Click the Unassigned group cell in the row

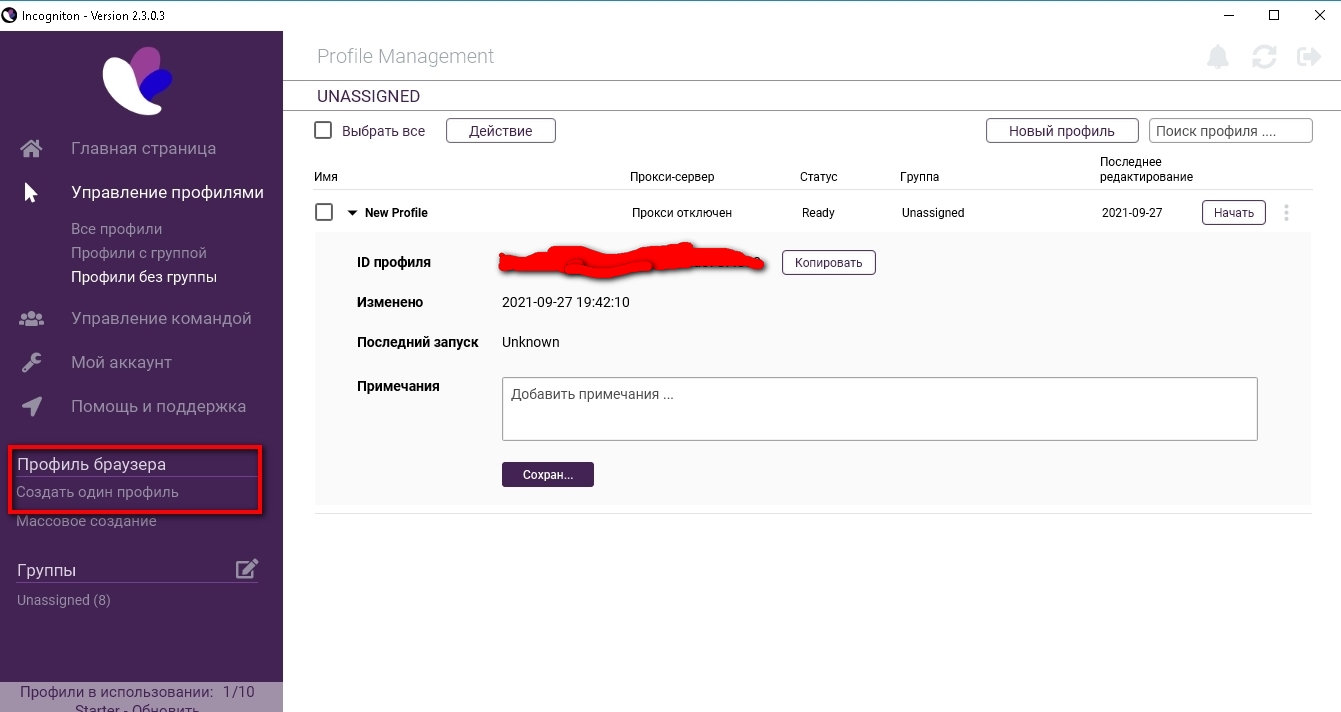(x=933, y=213)
